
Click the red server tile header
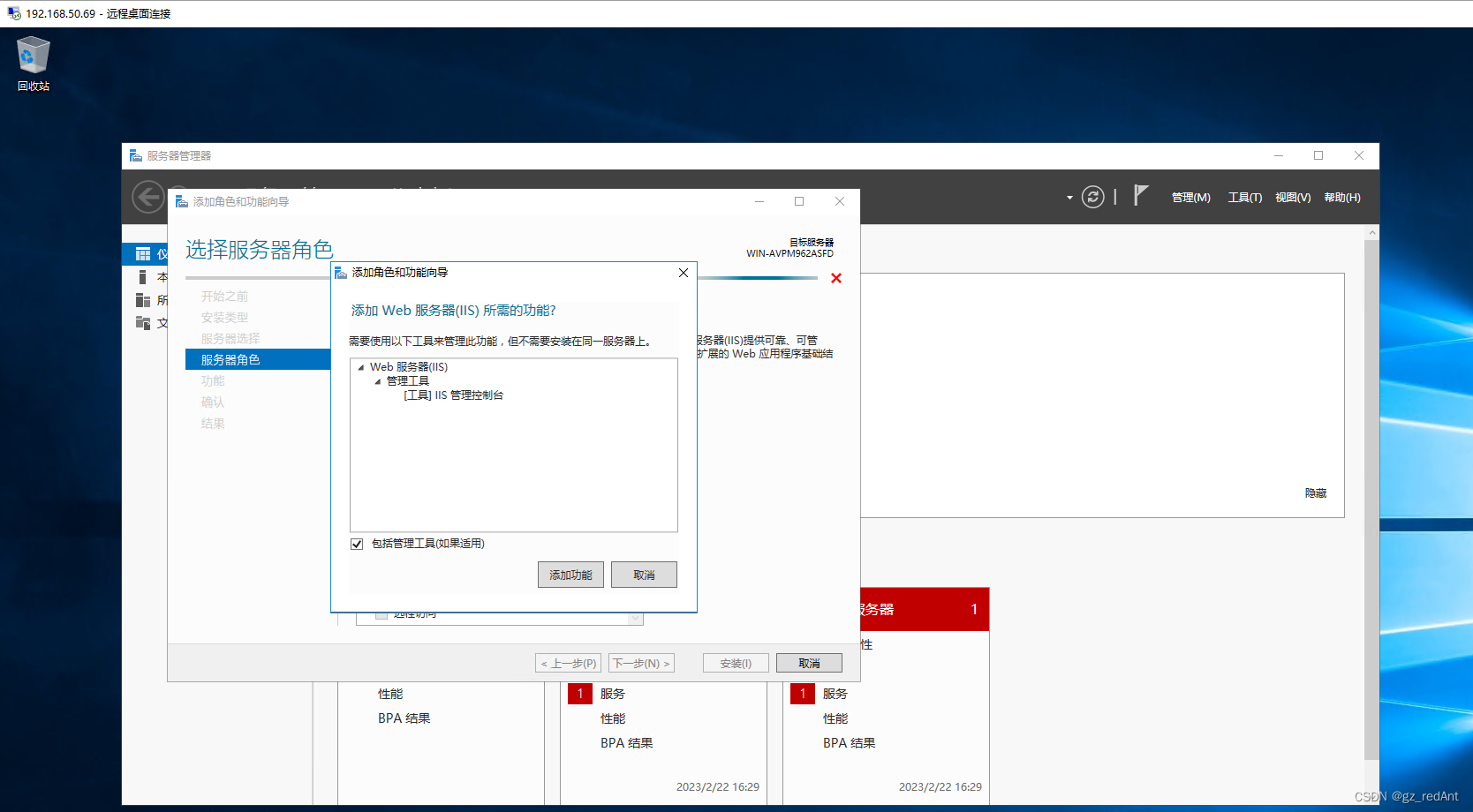924,609
